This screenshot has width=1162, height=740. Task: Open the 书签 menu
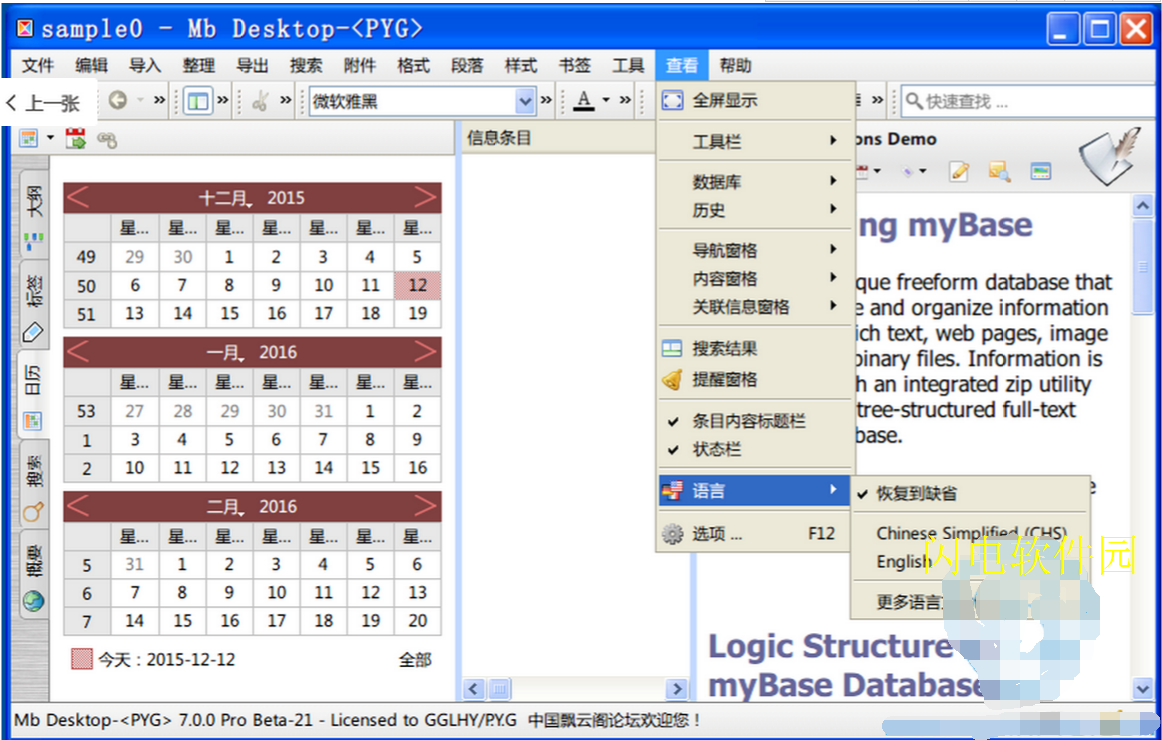point(574,65)
